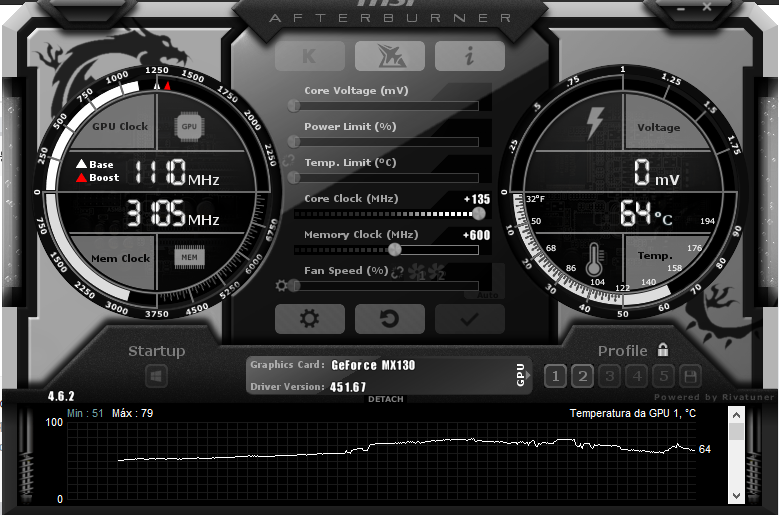Load profile slot 1
779x515 pixels.
[x=555, y=376]
